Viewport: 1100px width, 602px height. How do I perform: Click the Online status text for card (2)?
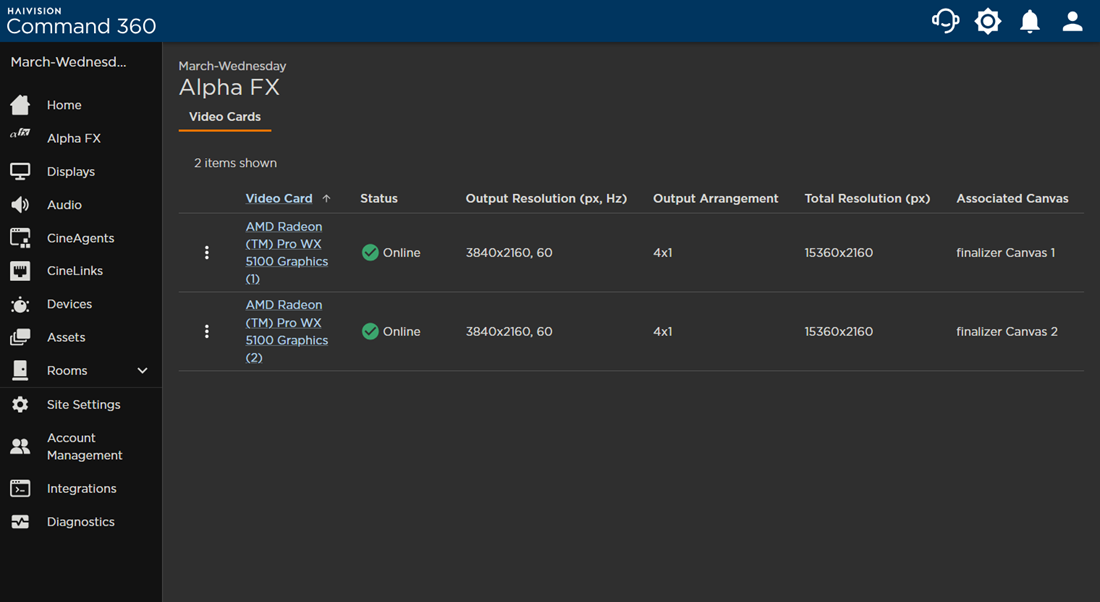(x=401, y=331)
